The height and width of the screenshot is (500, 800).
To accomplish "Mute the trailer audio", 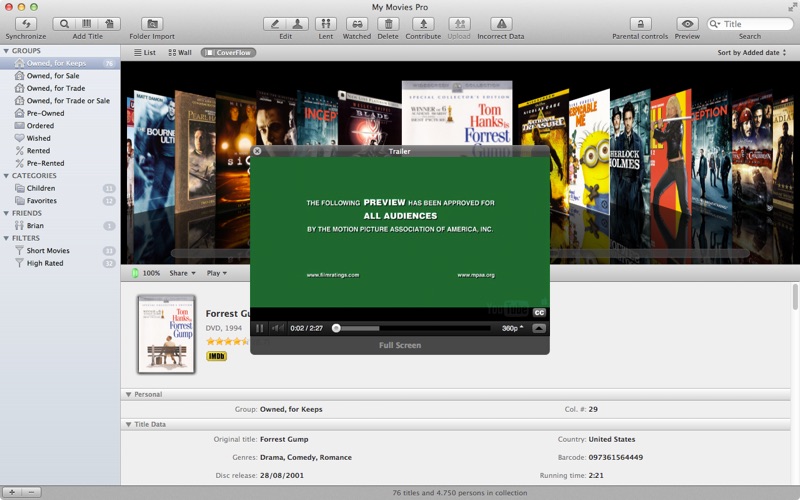I will pyautogui.click(x=277, y=328).
